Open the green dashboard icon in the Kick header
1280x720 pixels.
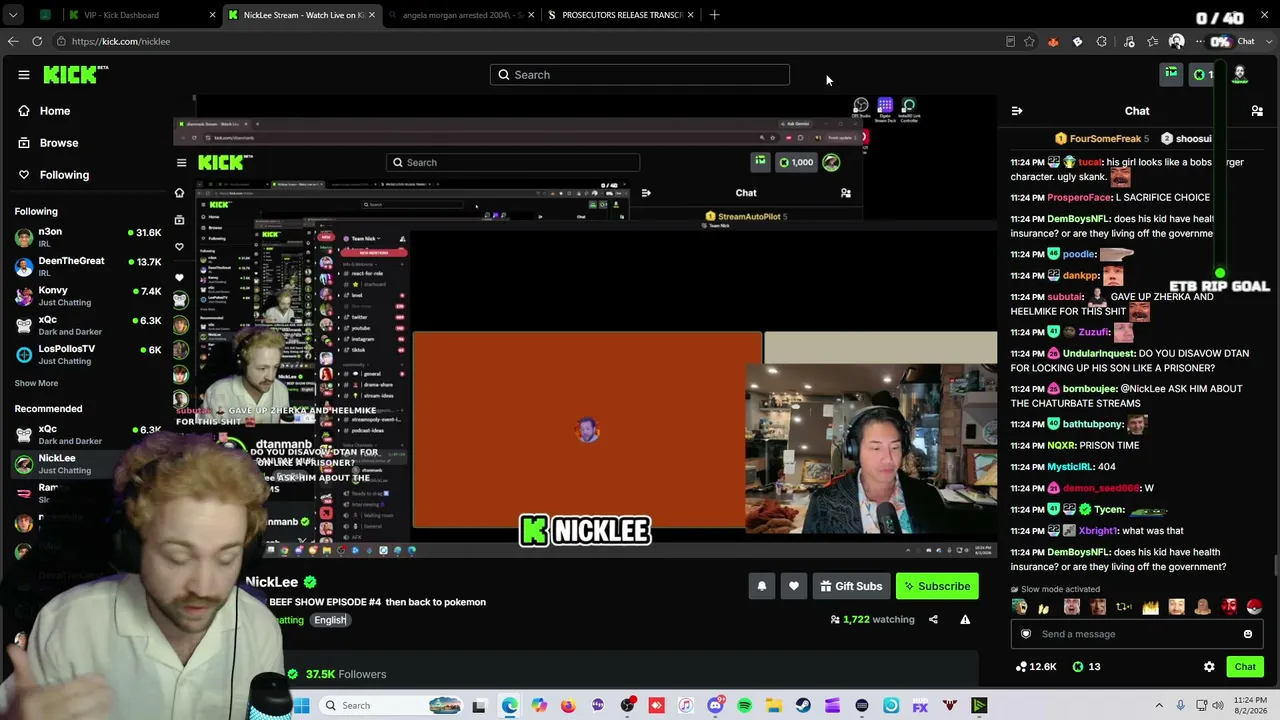1171,73
